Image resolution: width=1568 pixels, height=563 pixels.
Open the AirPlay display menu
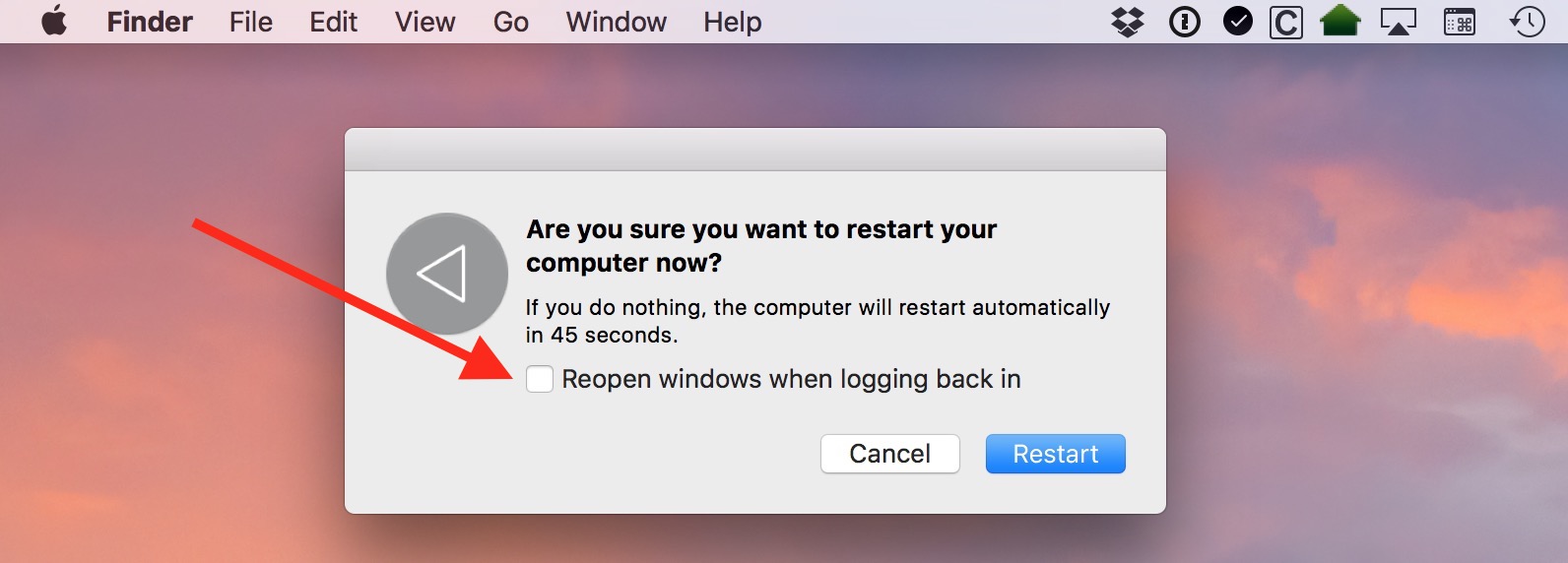pos(1398,22)
